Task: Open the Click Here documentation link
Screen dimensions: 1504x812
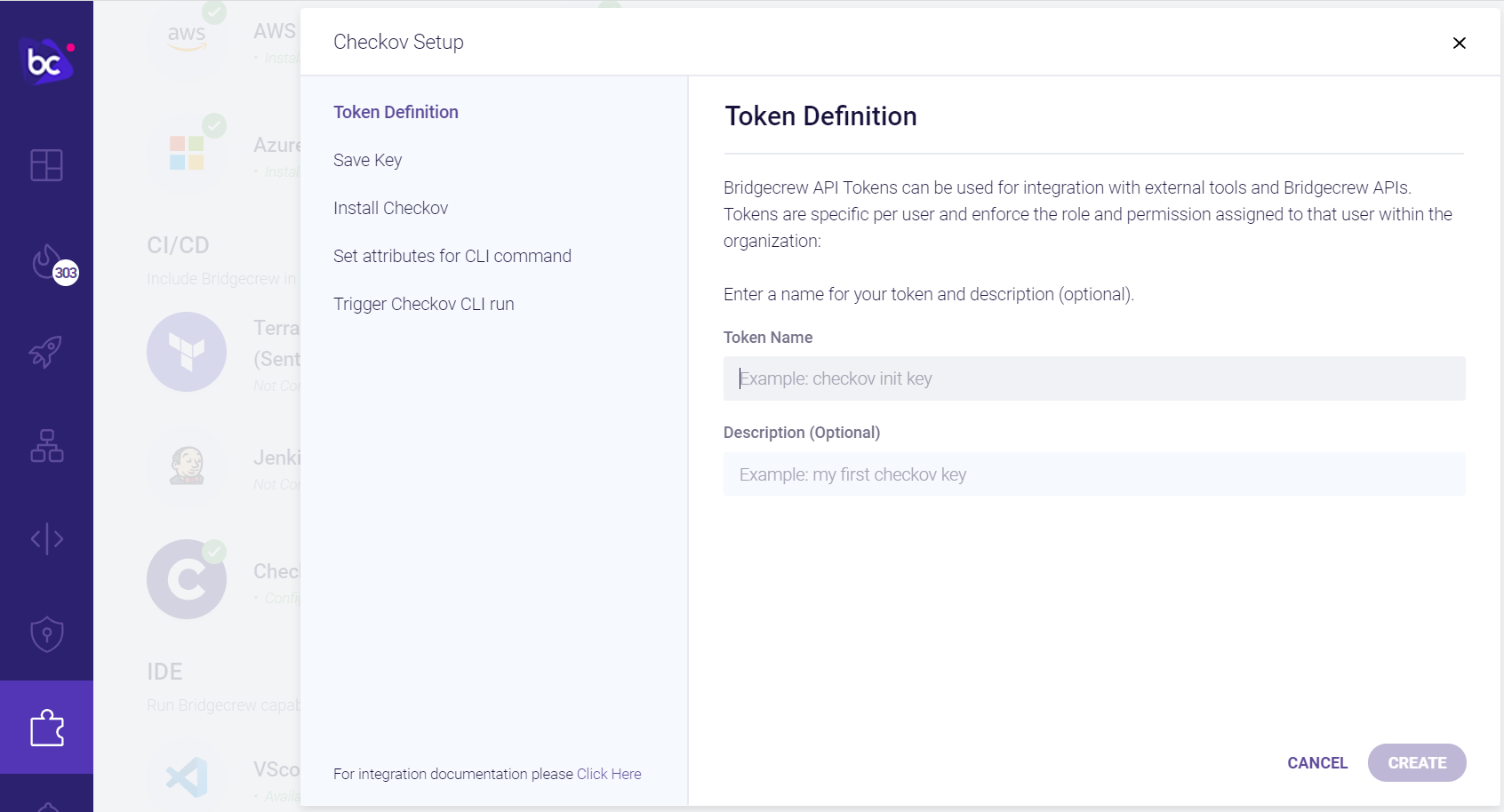Action: [x=609, y=774]
